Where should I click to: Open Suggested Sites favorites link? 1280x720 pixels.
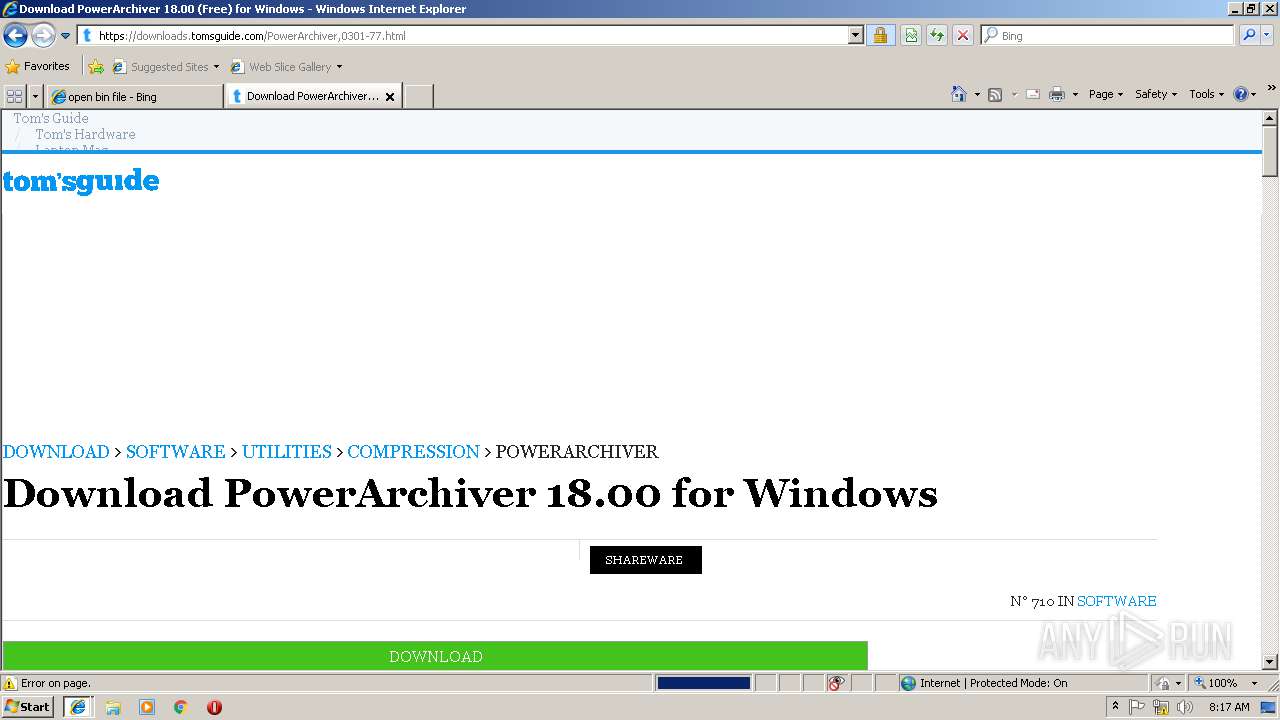(165, 67)
